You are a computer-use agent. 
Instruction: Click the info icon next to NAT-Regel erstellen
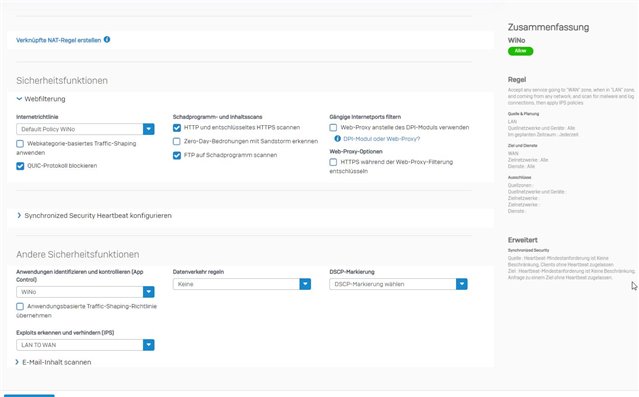tap(107, 40)
